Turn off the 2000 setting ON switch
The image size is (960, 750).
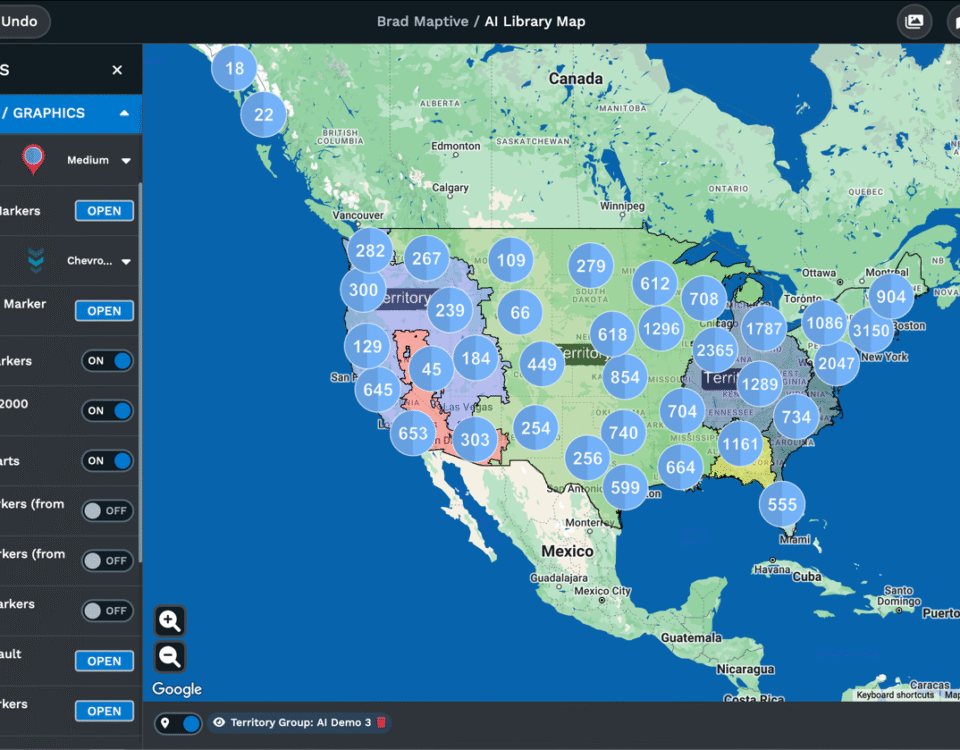[107, 411]
